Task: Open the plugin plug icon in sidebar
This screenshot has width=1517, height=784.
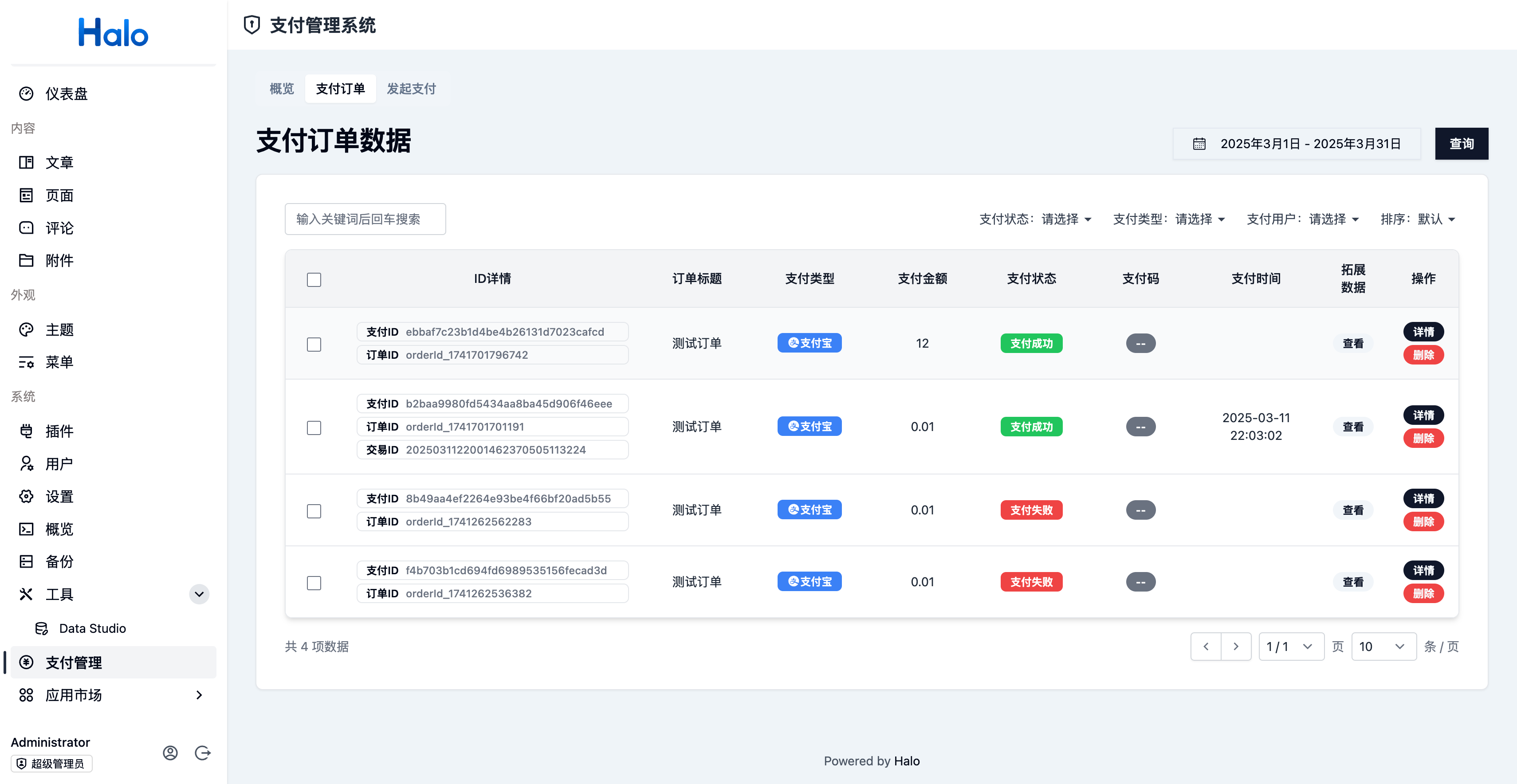Action: click(26, 431)
